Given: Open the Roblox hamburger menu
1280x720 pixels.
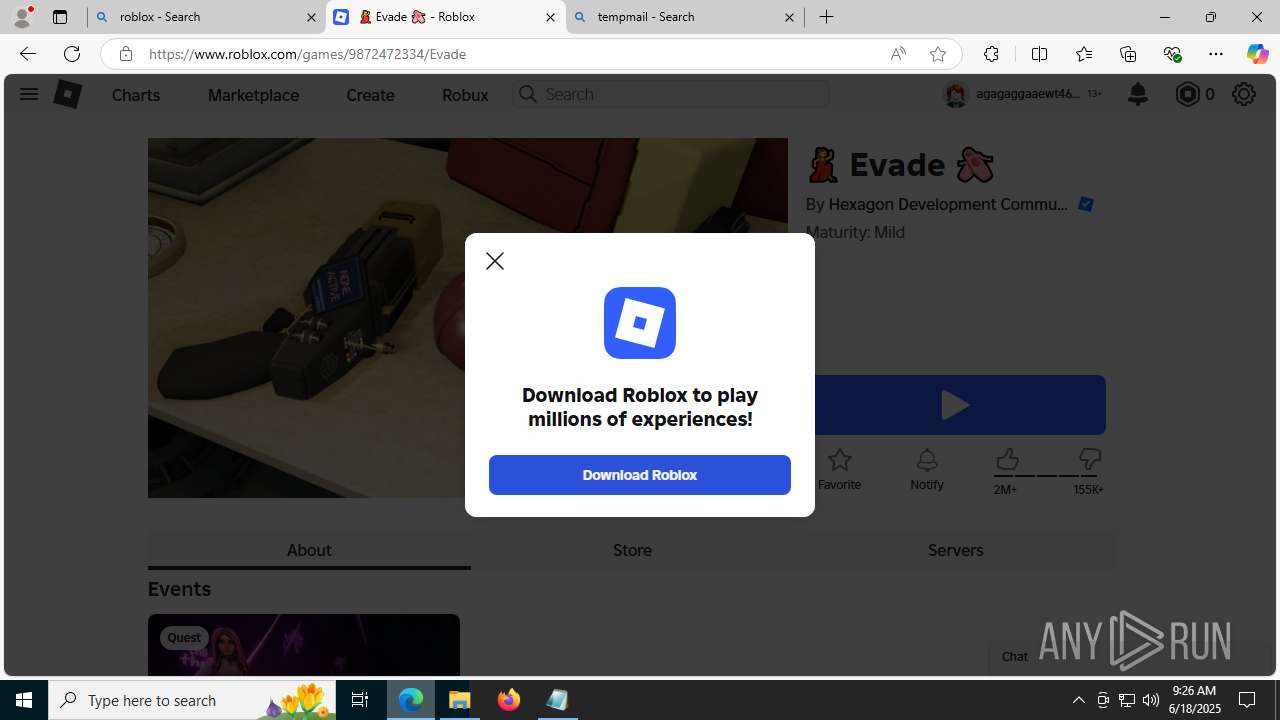Looking at the screenshot, I should [x=28, y=94].
